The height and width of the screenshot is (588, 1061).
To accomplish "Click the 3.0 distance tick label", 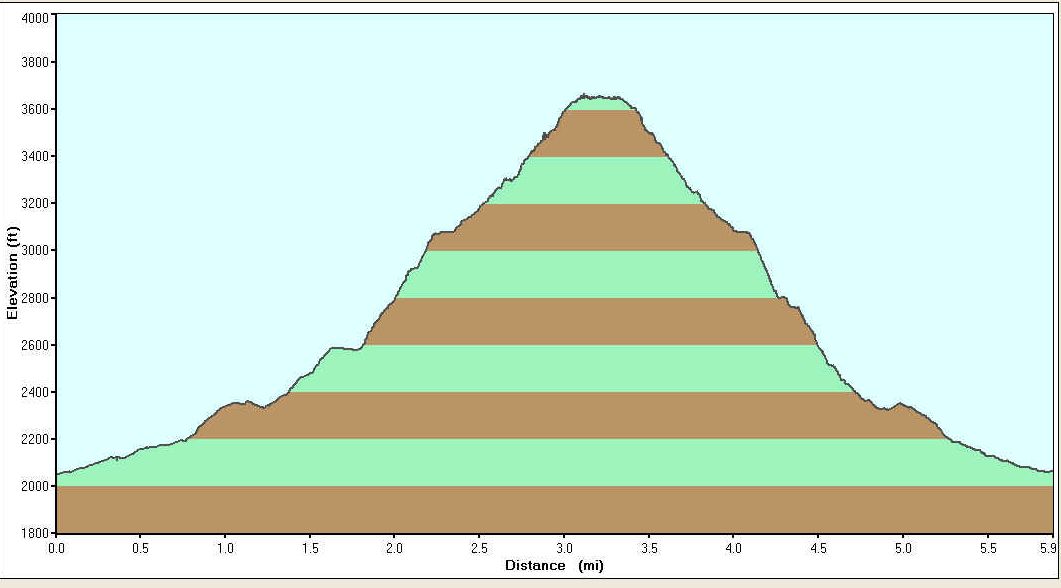I will (564, 548).
